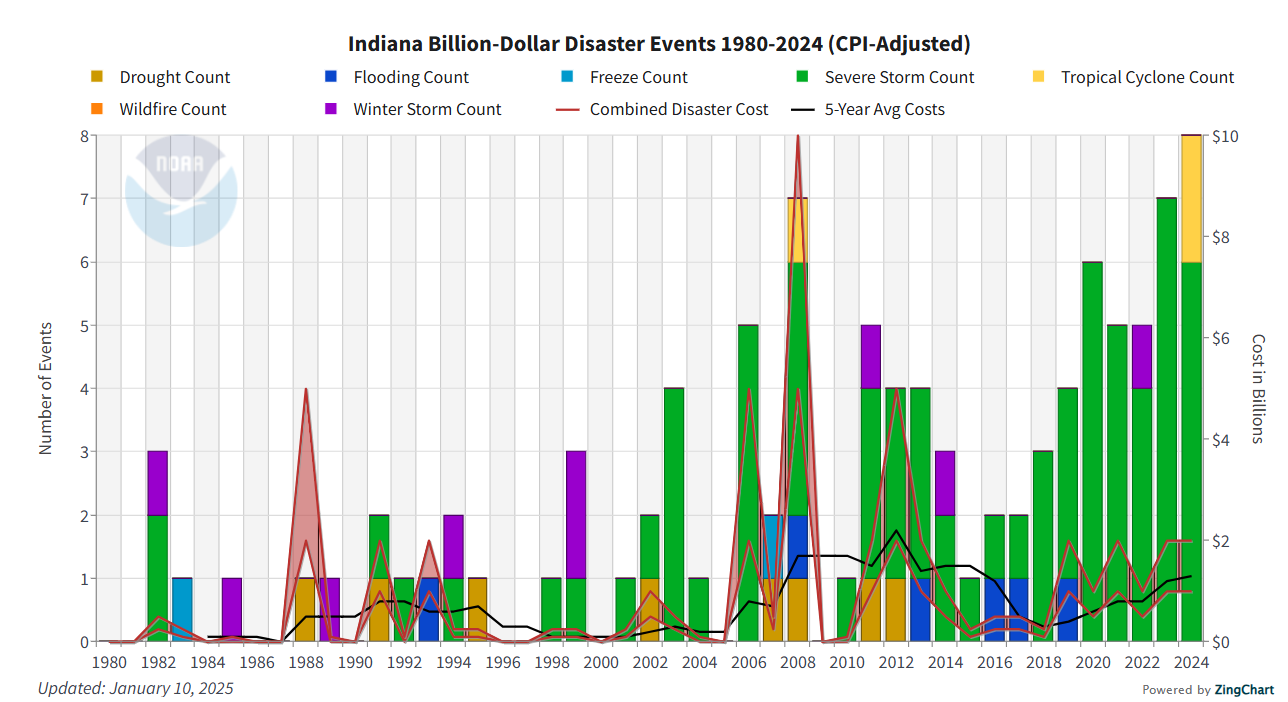Click the chart title text
Screen dimensions: 1288x702
pyautogui.click(x=659, y=44)
